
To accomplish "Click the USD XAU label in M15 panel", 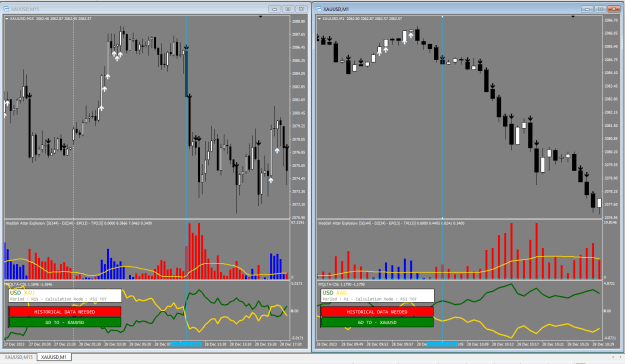I will pos(22,293).
